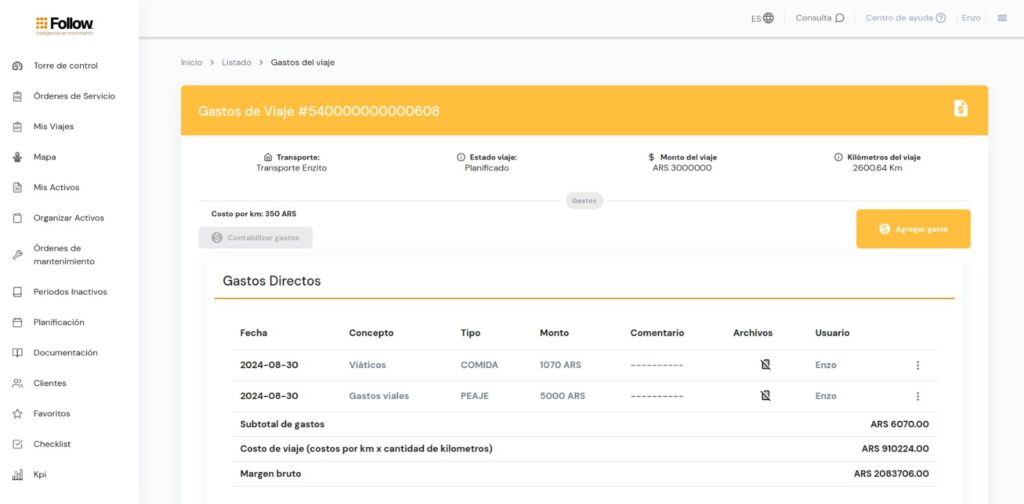Open the Consulta chat option
The image size is (1024, 504).
(819, 18)
